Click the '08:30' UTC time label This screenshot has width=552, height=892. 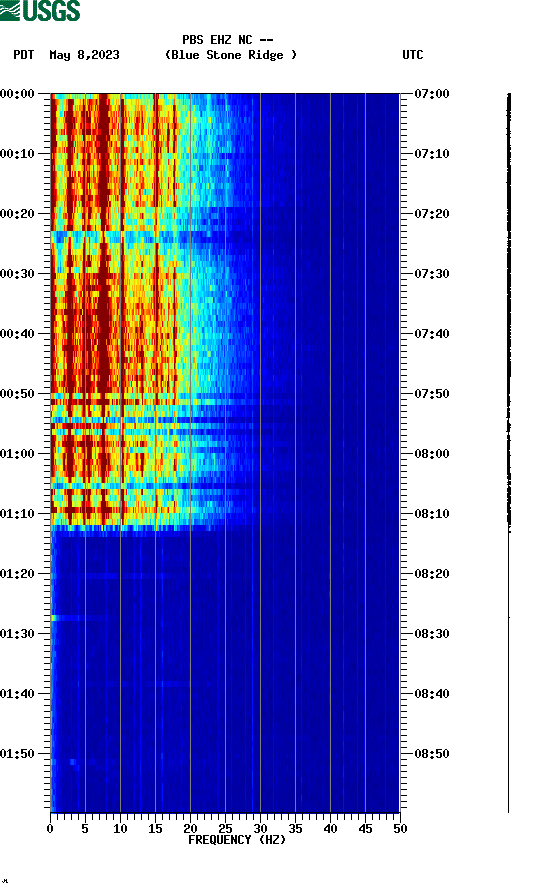click(432, 634)
